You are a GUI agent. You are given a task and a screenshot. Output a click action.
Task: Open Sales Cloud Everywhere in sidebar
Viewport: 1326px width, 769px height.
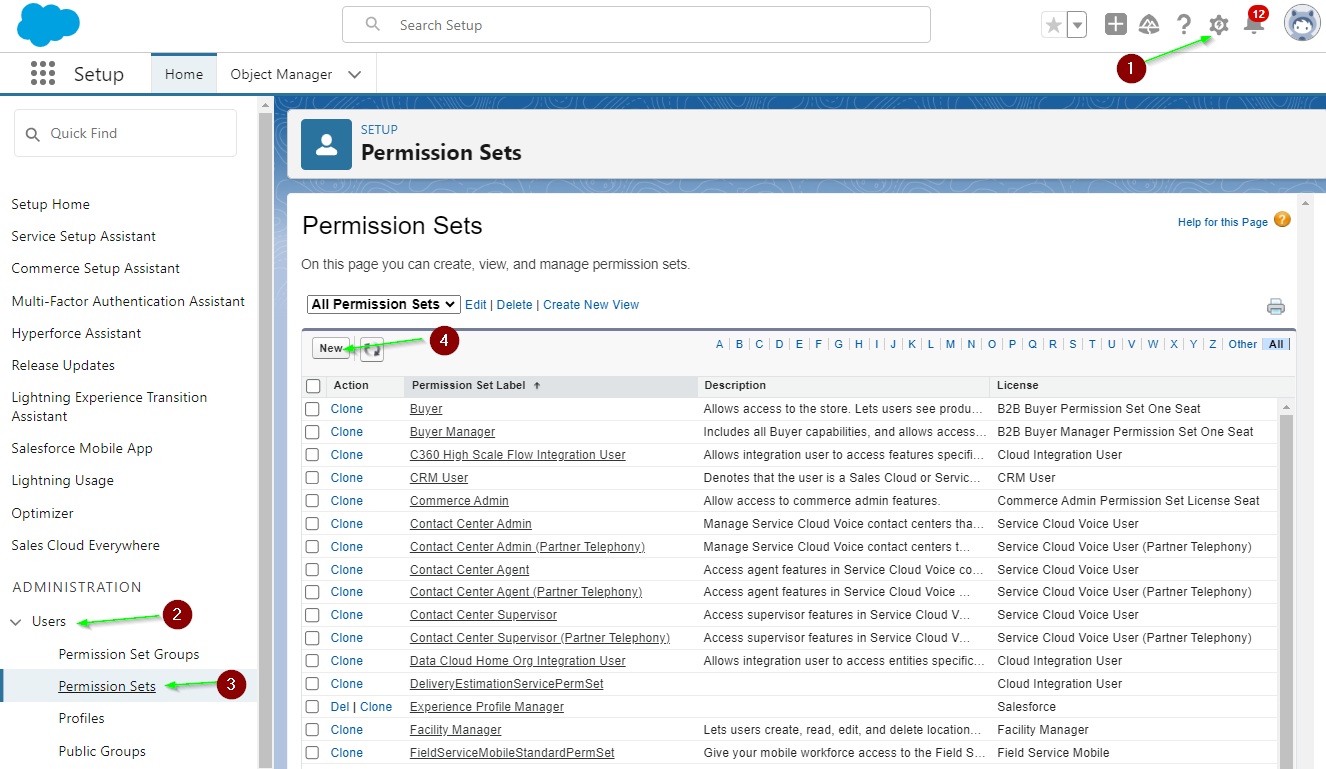[x=86, y=545]
